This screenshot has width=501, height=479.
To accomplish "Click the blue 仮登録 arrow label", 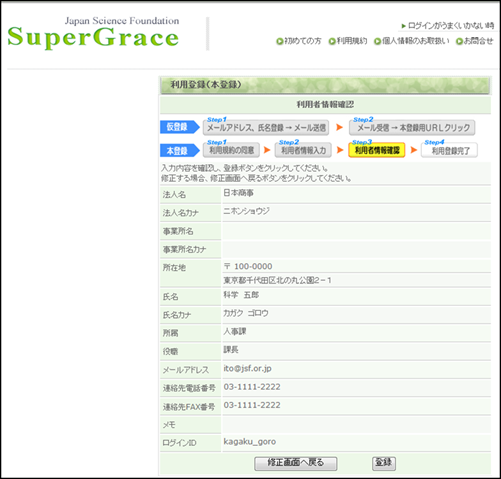I will 180,127.
